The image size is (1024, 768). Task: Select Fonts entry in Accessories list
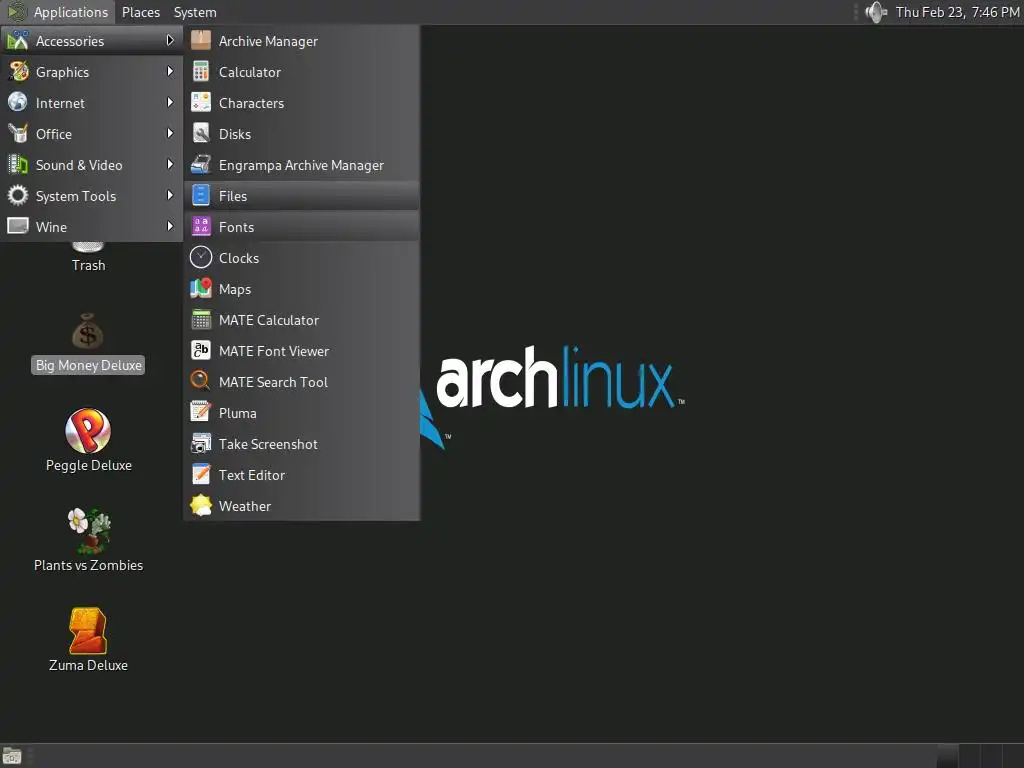(x=301, y=227)
